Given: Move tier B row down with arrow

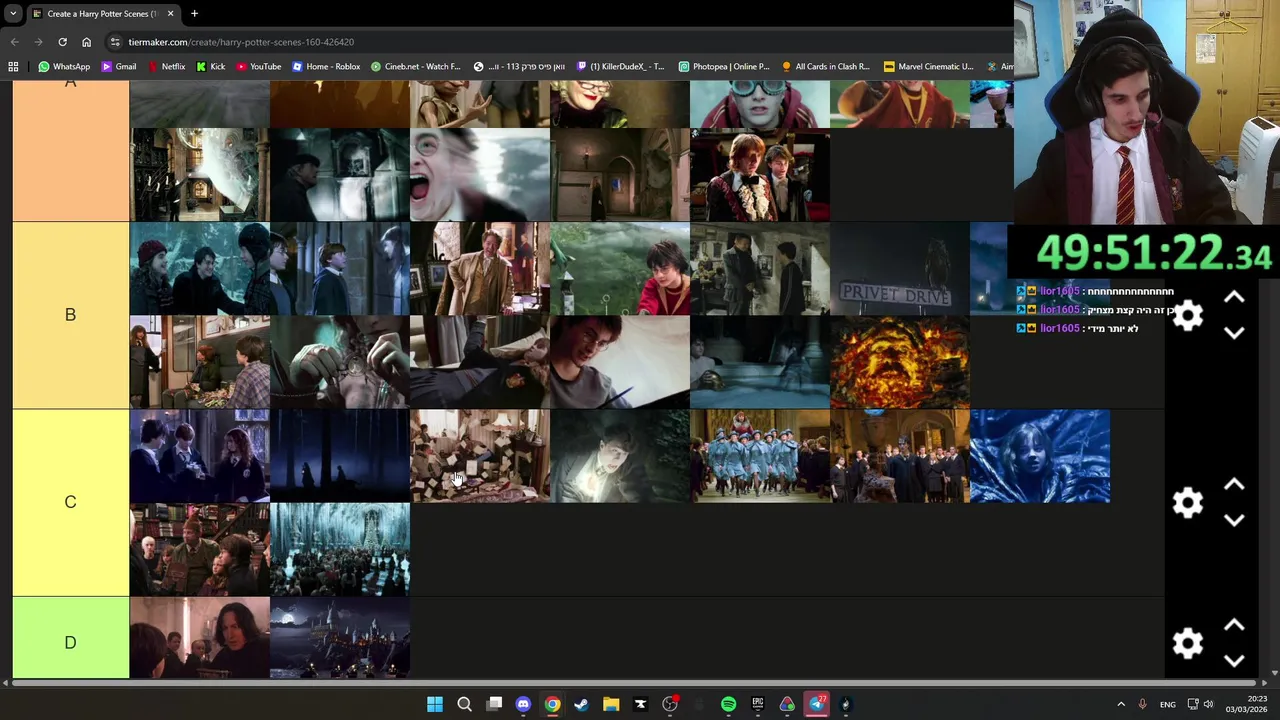Looking at the screenshot, I should (1234, 333).
